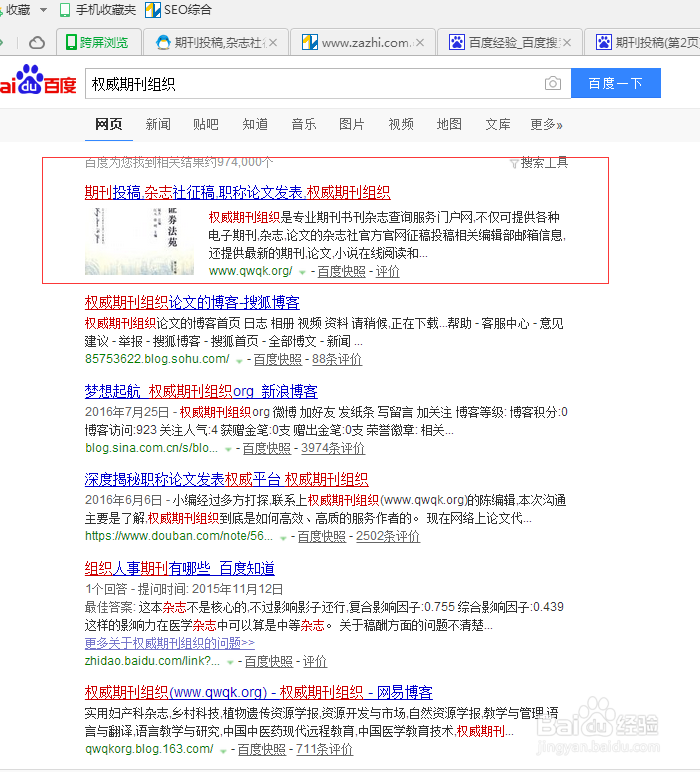Open 百度快照 for sina blog result
The width and height of the screenshot is (700, 772).
267,448
